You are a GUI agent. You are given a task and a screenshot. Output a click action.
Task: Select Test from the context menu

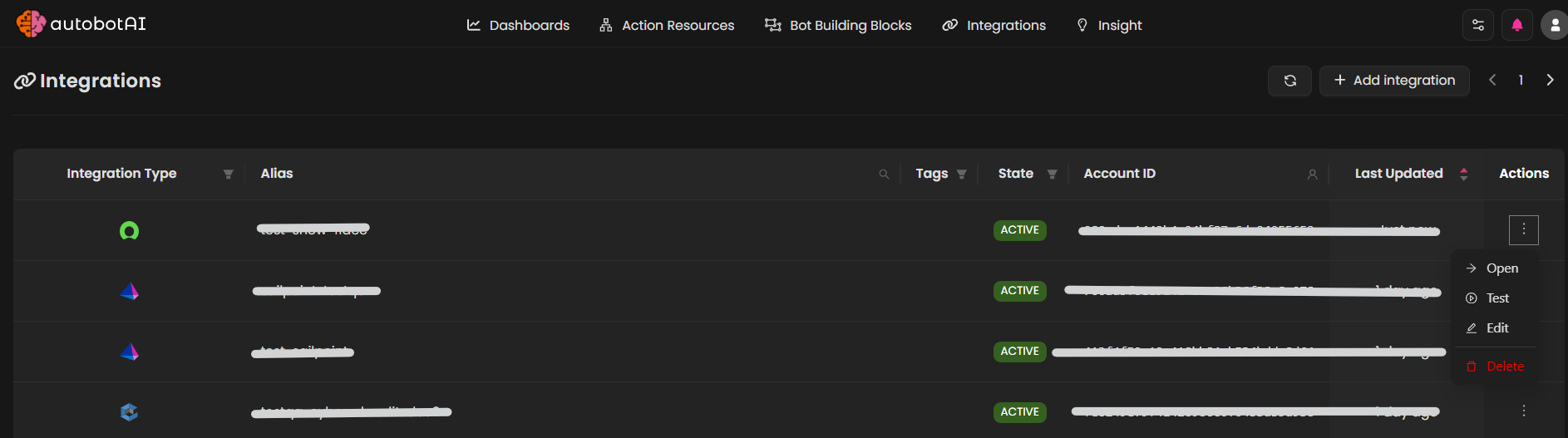[1497, 298]
